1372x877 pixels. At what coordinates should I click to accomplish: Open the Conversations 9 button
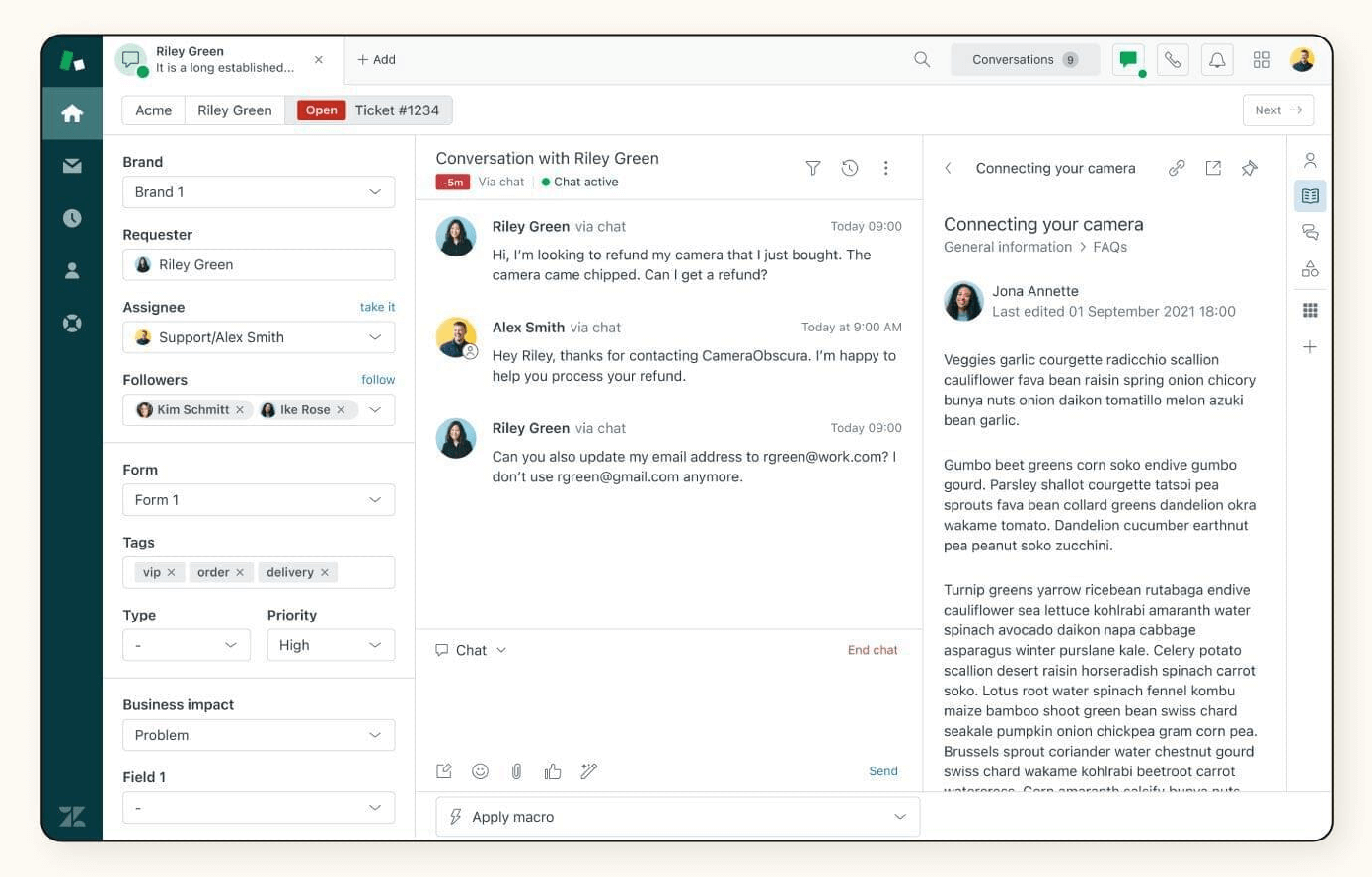click(1025, 60)
